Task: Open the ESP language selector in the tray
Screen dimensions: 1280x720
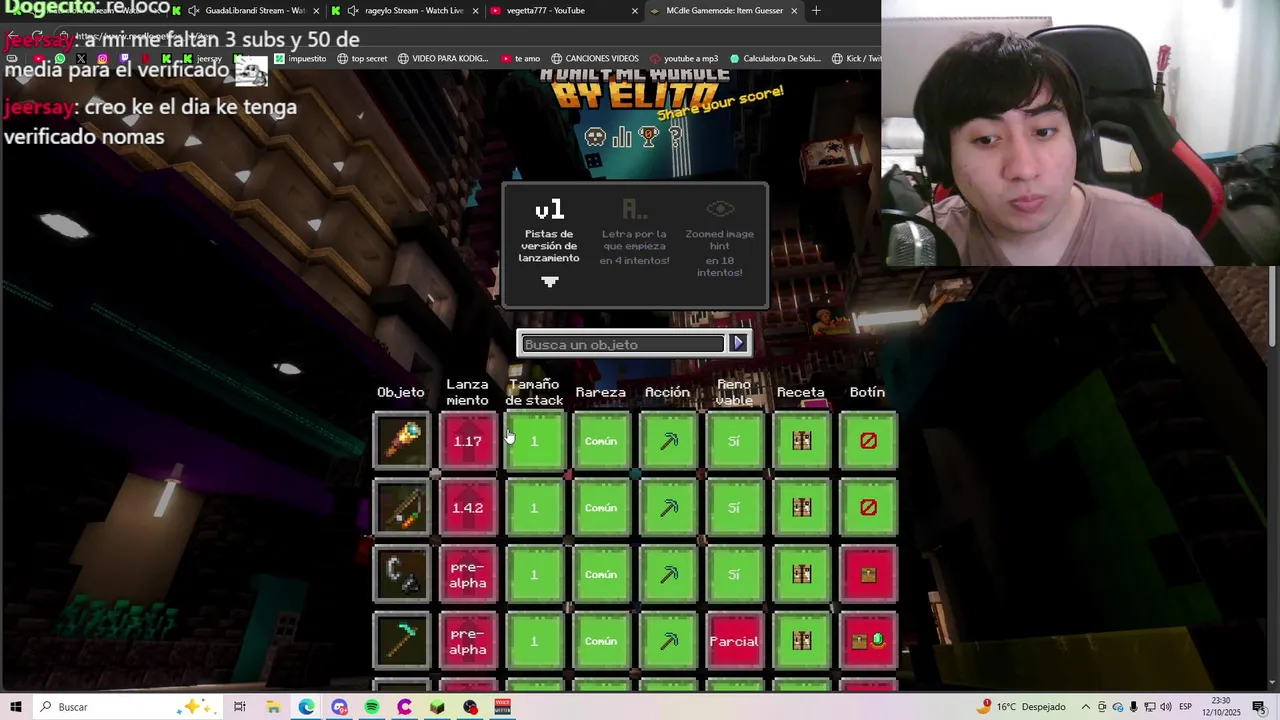Action: 1184,707
